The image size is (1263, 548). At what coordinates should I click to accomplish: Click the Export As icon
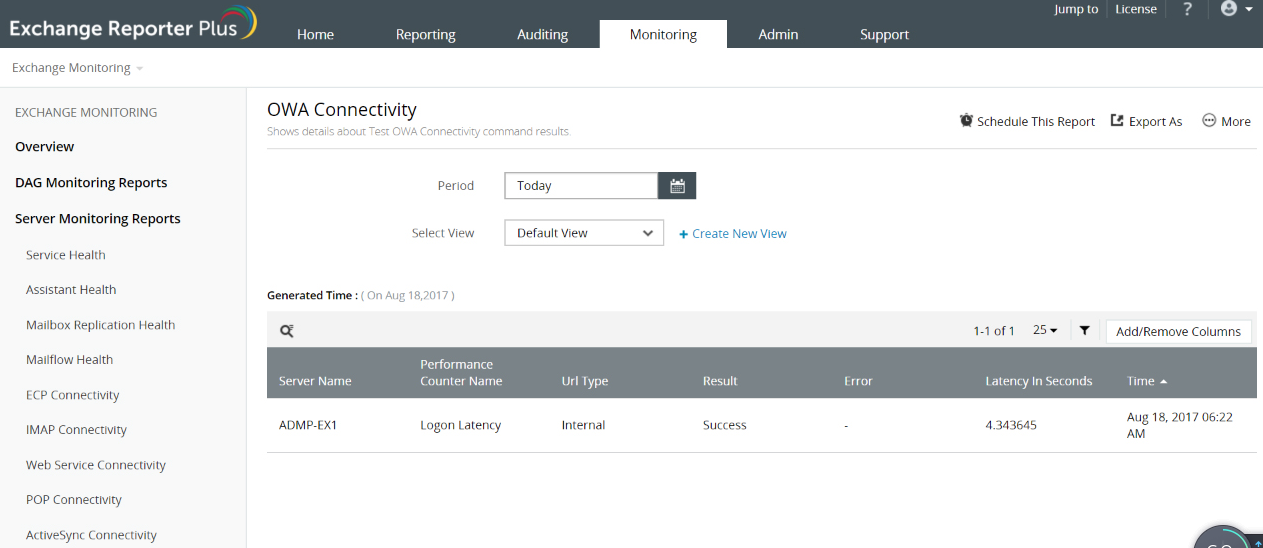(x=1117, y=121)
